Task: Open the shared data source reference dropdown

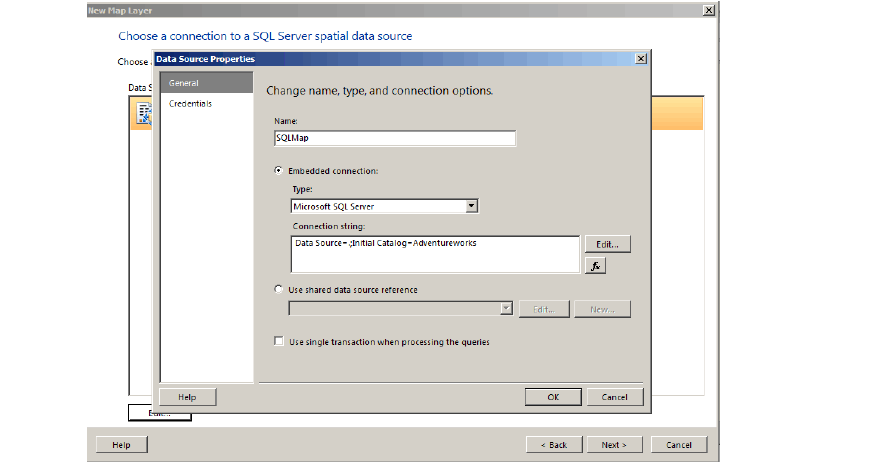Action: [506, 309]
